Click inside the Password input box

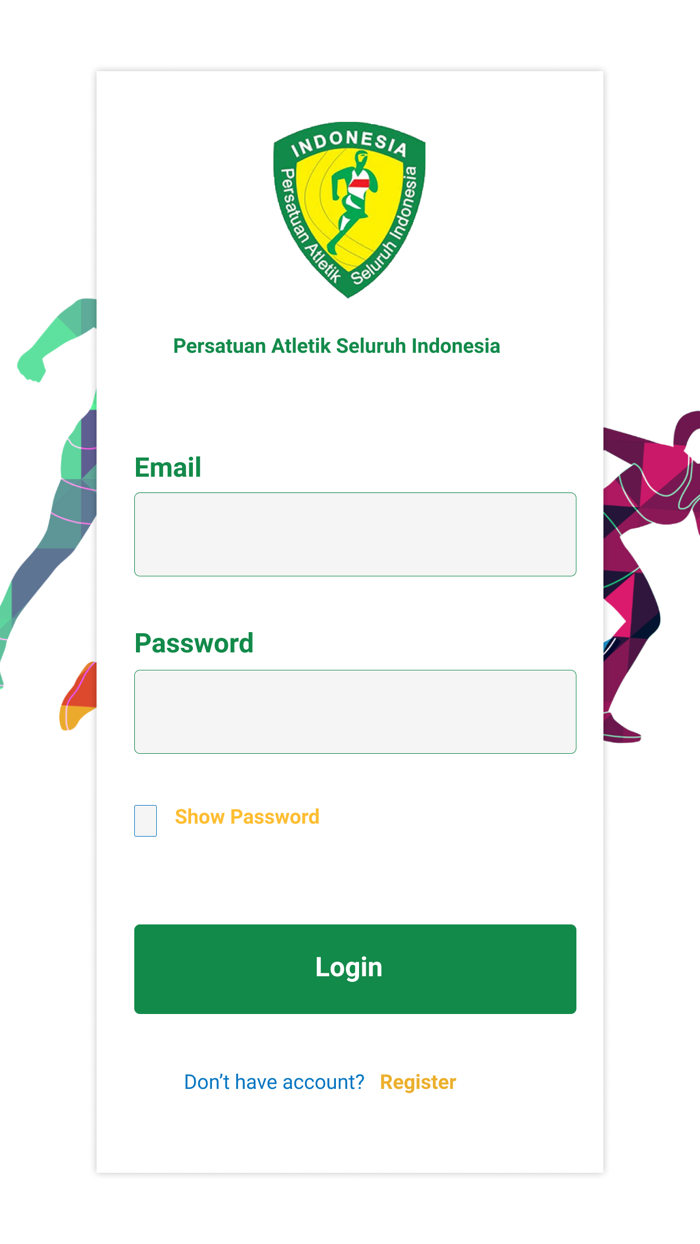click(x=355, y=711)
